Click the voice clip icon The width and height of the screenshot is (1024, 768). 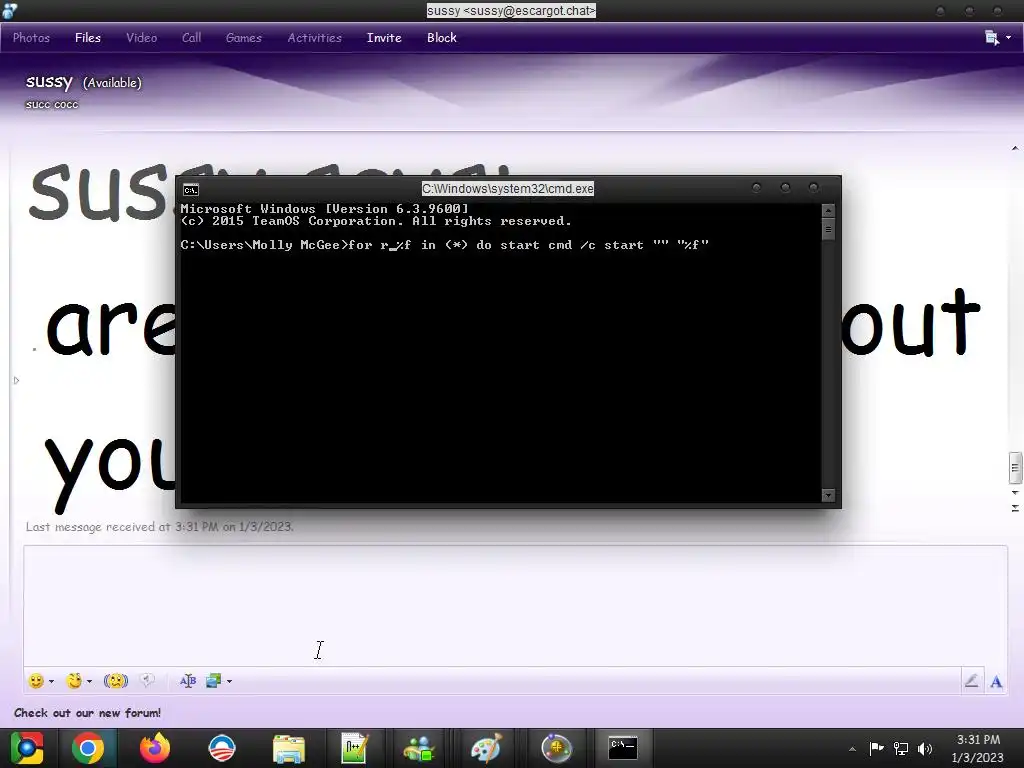(148, 680)
